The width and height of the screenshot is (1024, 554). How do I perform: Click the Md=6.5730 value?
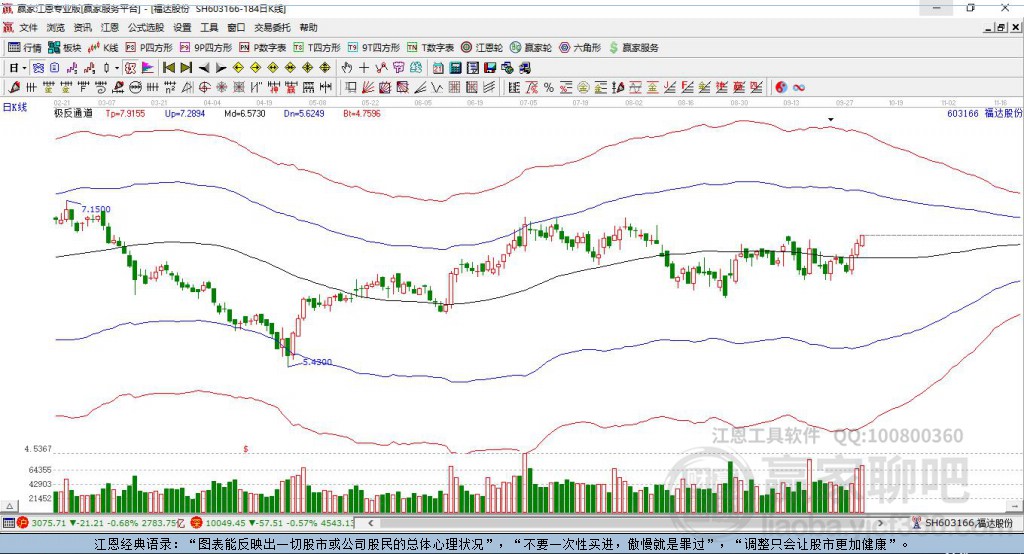click(x=245, y=114)
